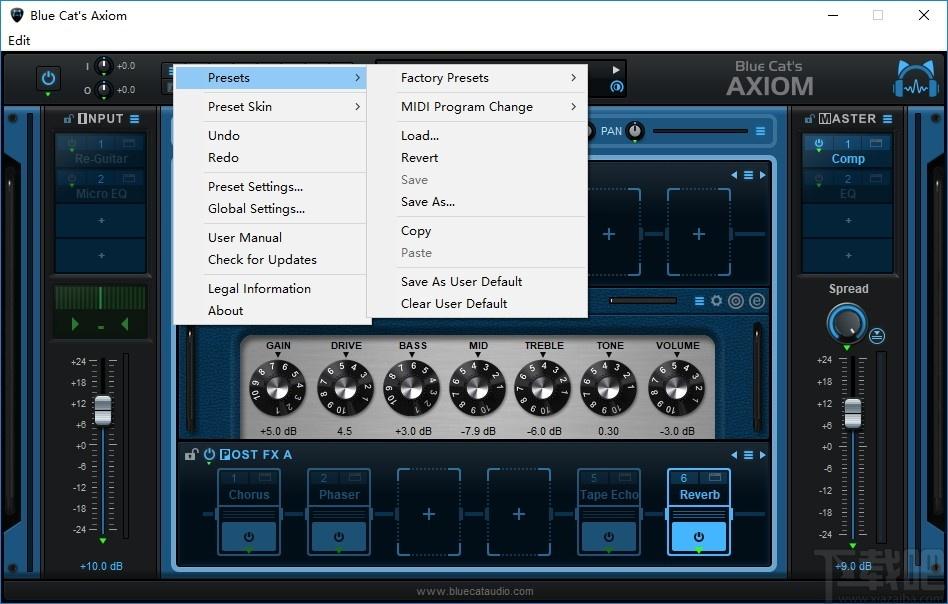Open the www.bluecataudio.com link
The image size is (948, 604).
[475, 591]
